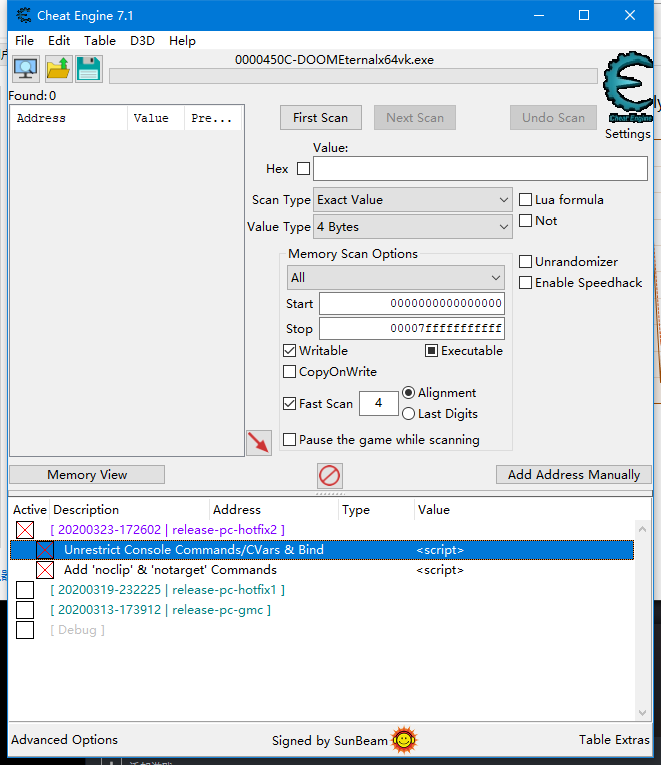Click the scan Value input field
This screenshot has height=765, width=661.
481,169
